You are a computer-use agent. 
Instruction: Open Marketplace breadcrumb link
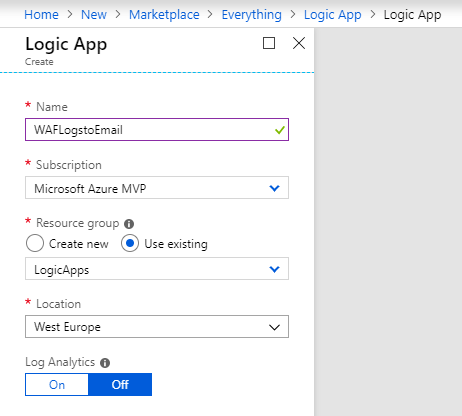(164, 15)
